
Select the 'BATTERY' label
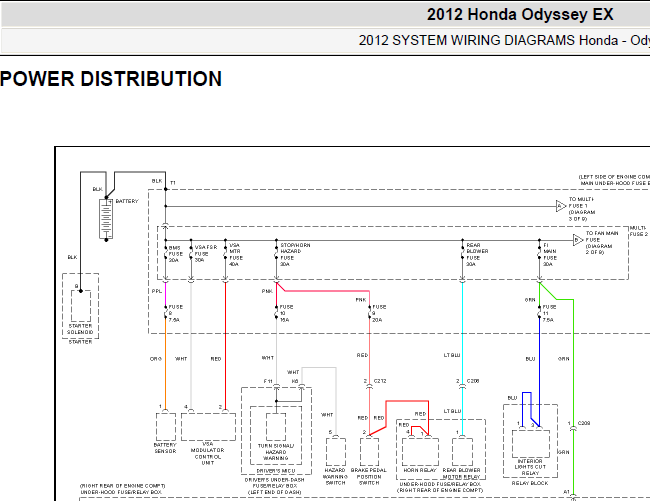127,201
